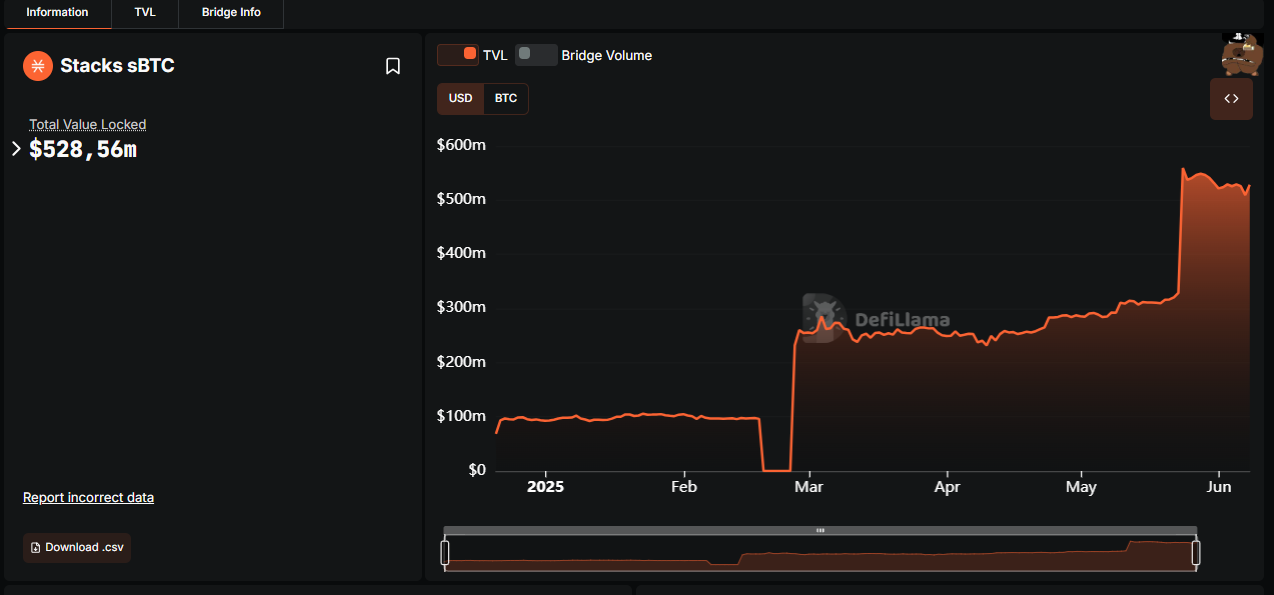
Task: Open the TVL tab
Action: (x=145, y=13)
